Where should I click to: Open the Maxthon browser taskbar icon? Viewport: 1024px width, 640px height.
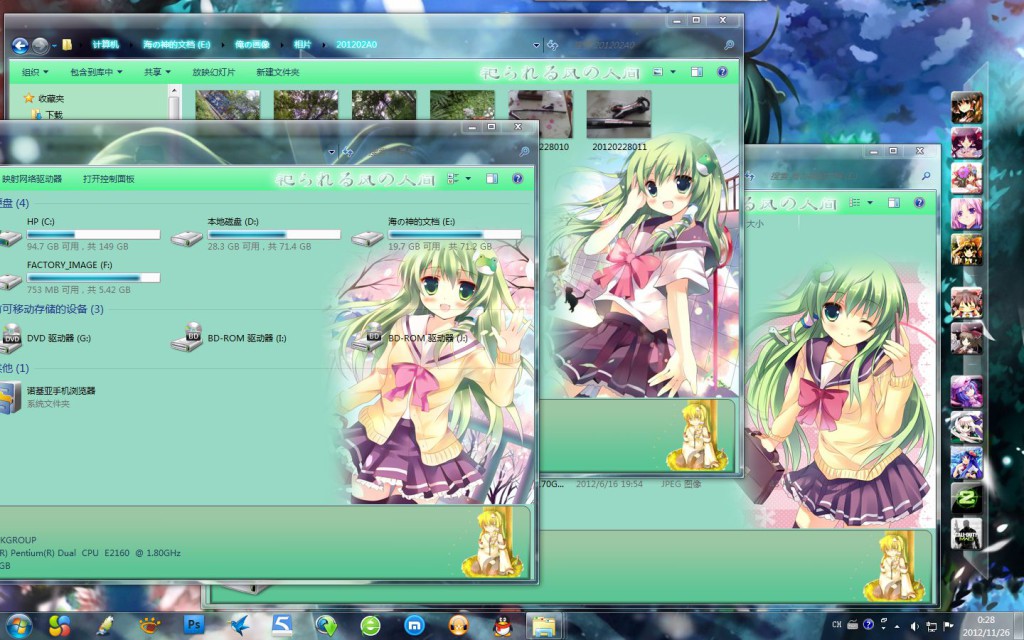414,626
